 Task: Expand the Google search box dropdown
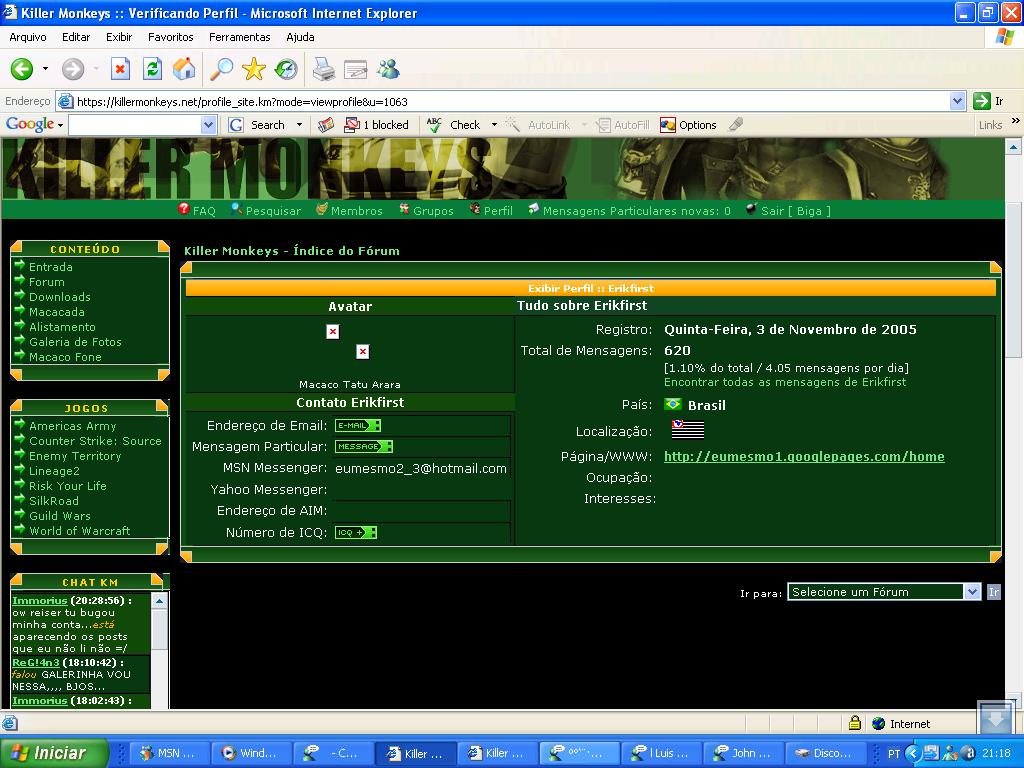208,125
